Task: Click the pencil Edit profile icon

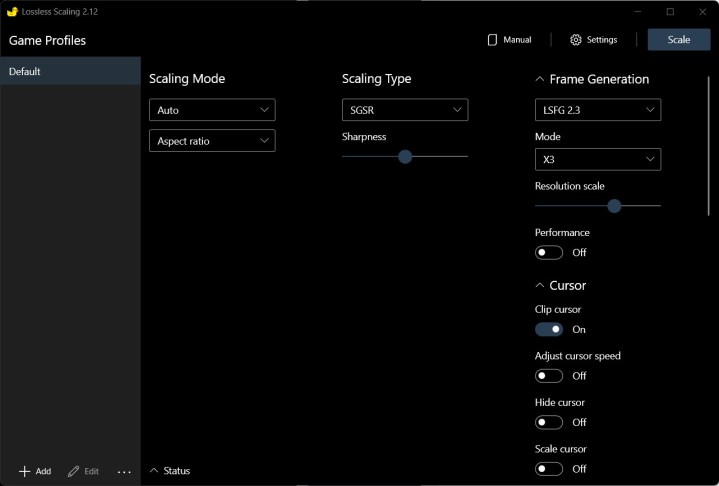Action: tap(73, 471)
